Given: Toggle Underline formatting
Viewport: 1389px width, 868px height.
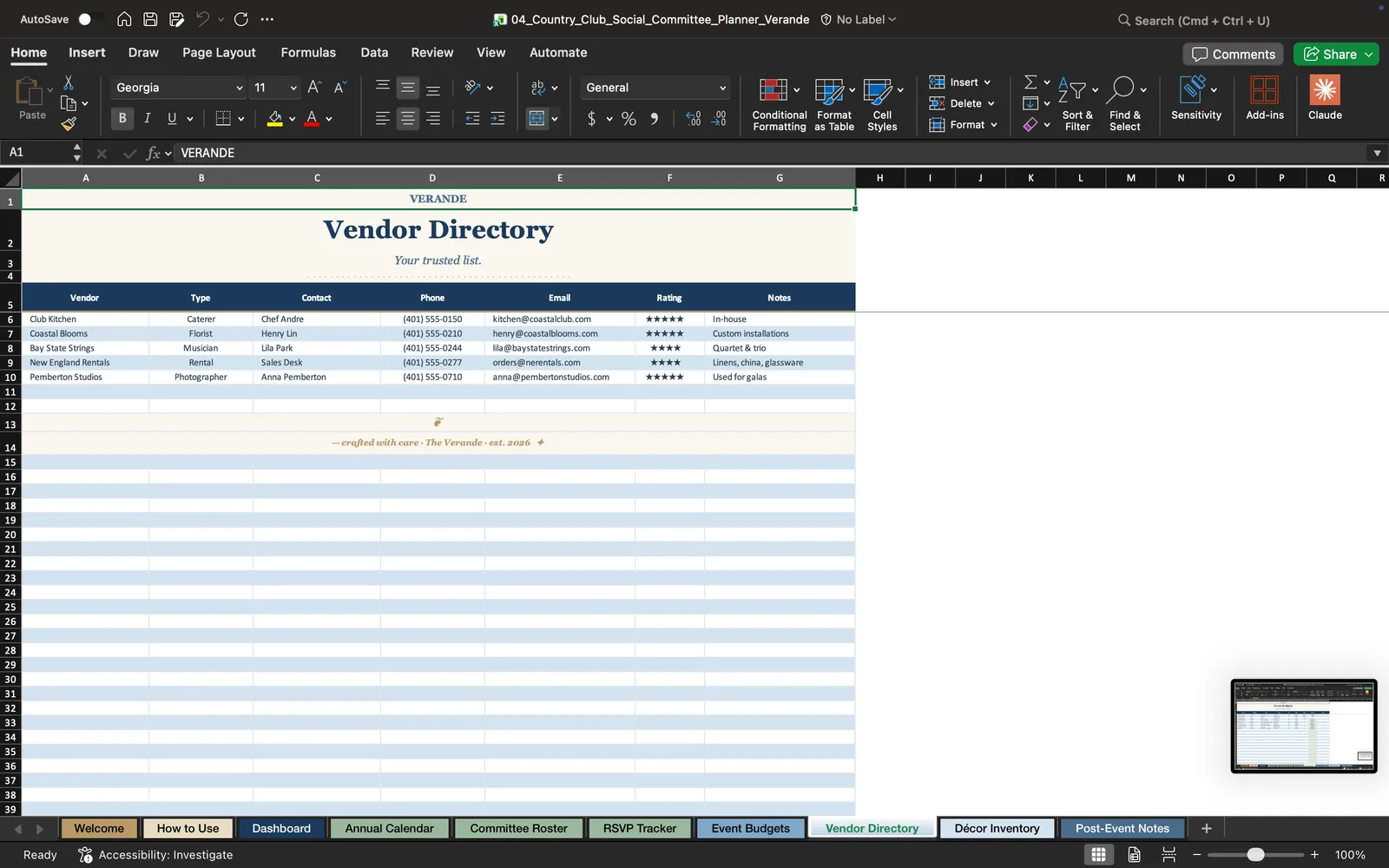Looking at the screenshot, I should click(172, 118).
